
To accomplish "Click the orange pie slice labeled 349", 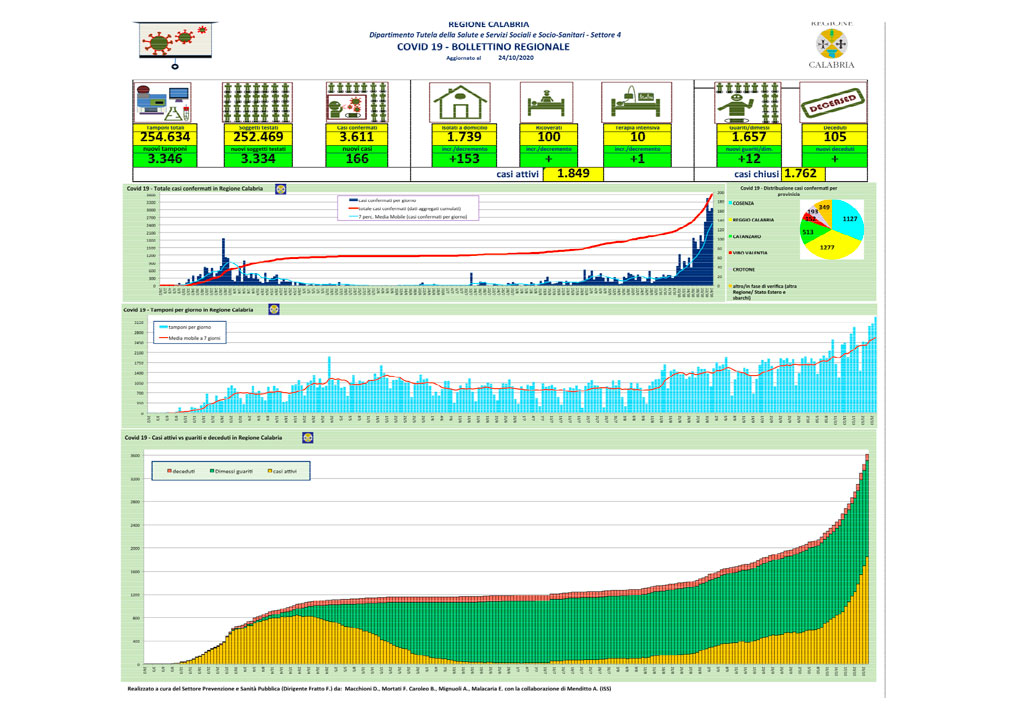I will tap(824, 209).
